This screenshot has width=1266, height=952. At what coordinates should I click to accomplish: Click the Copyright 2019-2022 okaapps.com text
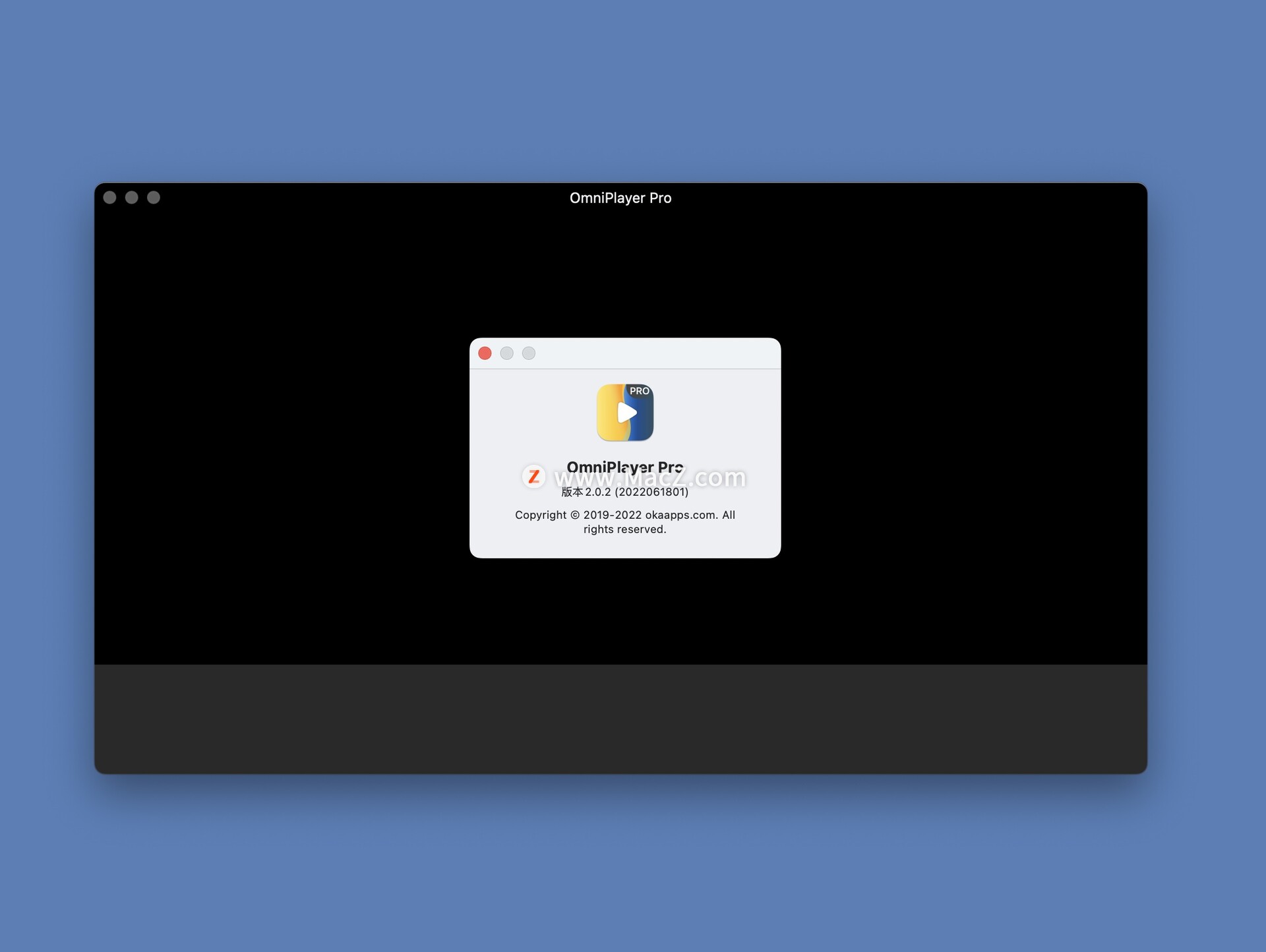point(625,522)
